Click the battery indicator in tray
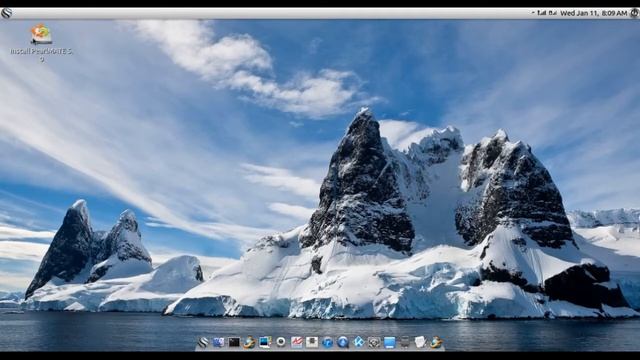The height and width of the screenshot is (360, 640). pyautogui.click(x=553, y=13)
